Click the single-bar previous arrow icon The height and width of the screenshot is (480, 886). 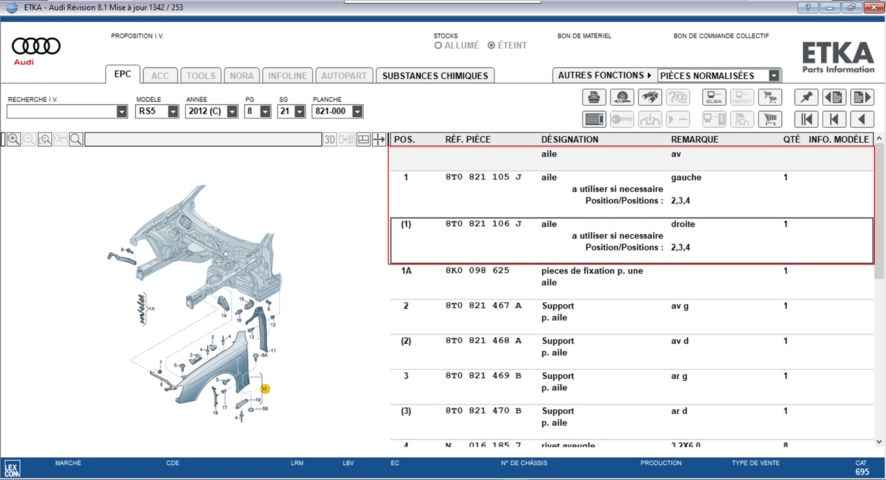pyautogui.click(x=834, y=119)
